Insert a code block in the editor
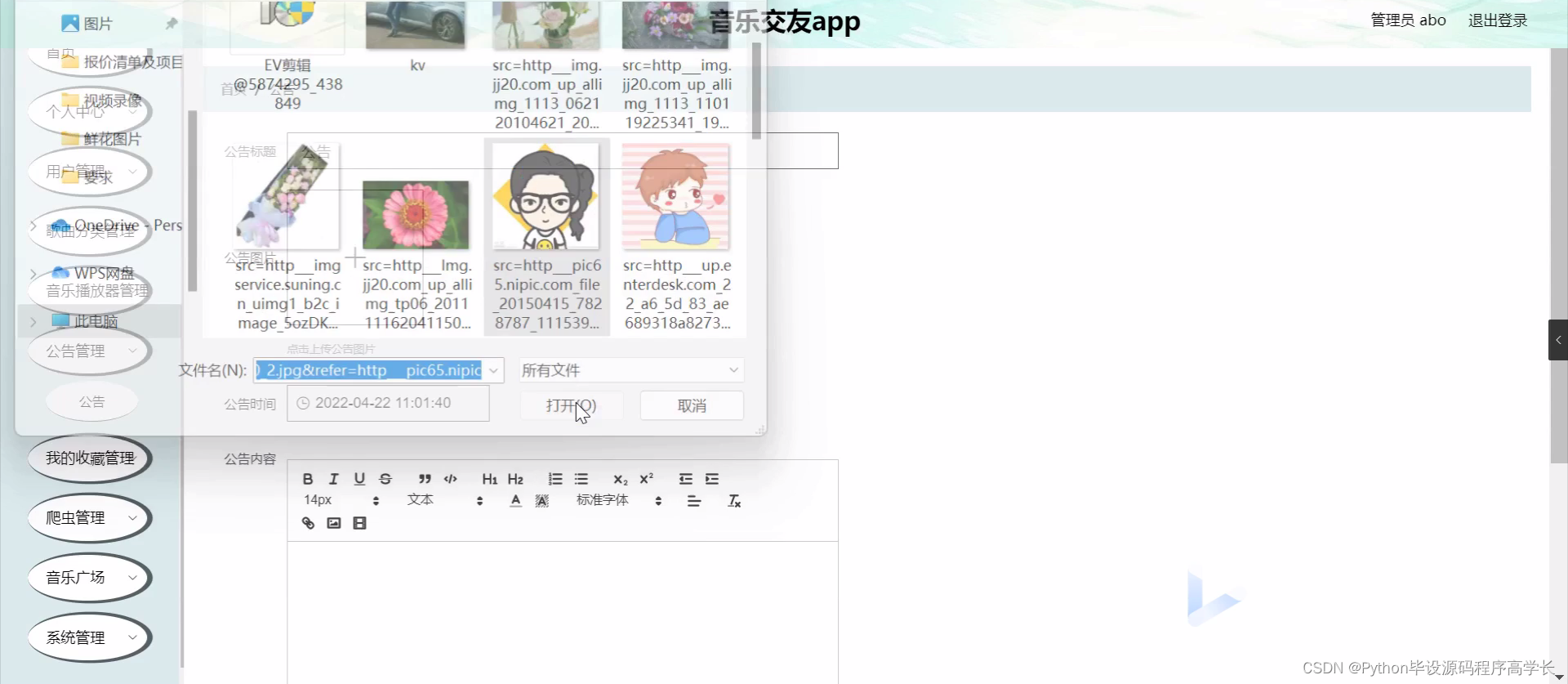The width and height of the screenshot is (1568, 684). click(450, 479)
